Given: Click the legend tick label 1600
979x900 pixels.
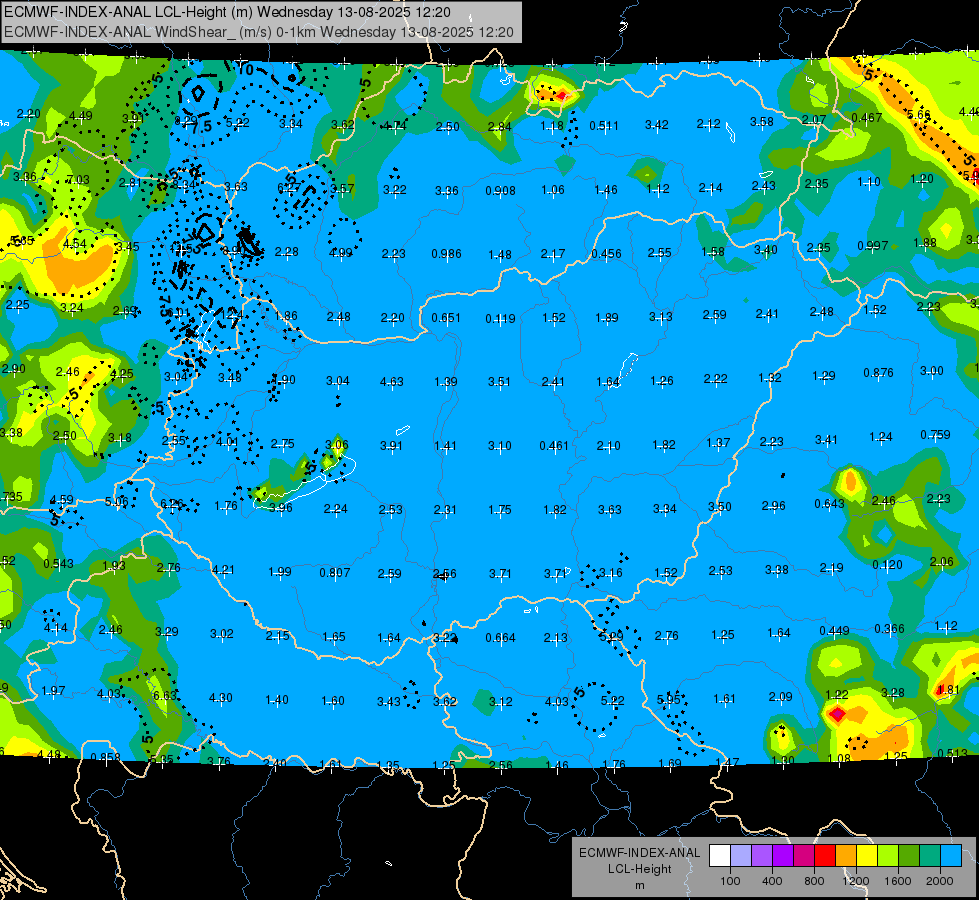Looking at the screenshot, I should (x=898, y=881).
